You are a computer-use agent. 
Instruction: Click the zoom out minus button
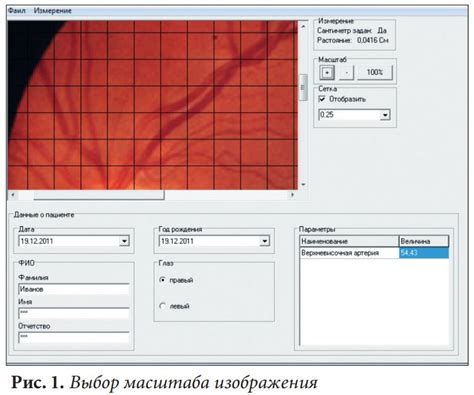click(x=346, y=72)
